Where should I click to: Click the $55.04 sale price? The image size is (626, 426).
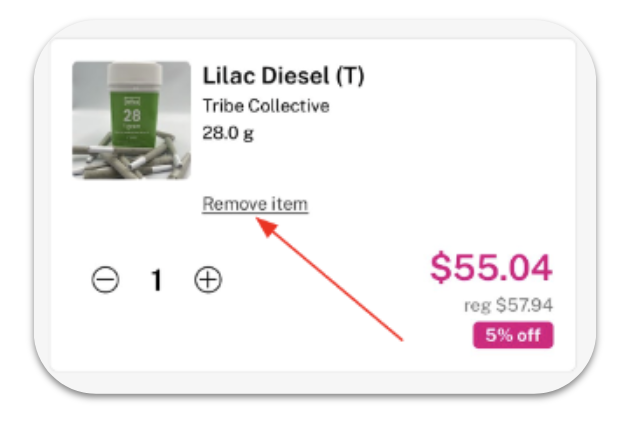pyautogui.click(x=491, y=267)
